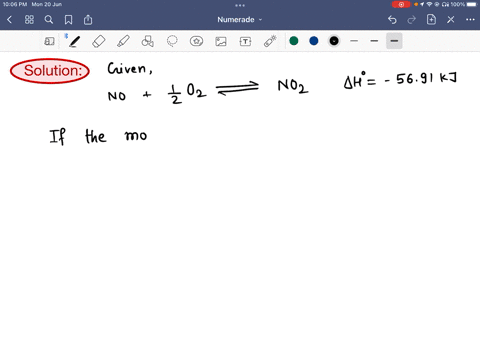480x360 pixels.
Task: Open the multitasking three-dot handle
Action: (x=240, y=5)
